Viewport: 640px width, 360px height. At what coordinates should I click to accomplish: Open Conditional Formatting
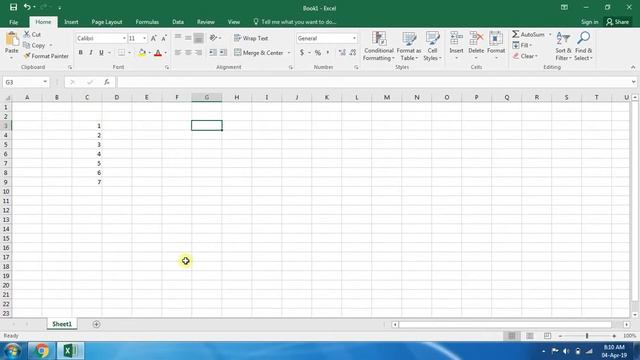(379, 46)
